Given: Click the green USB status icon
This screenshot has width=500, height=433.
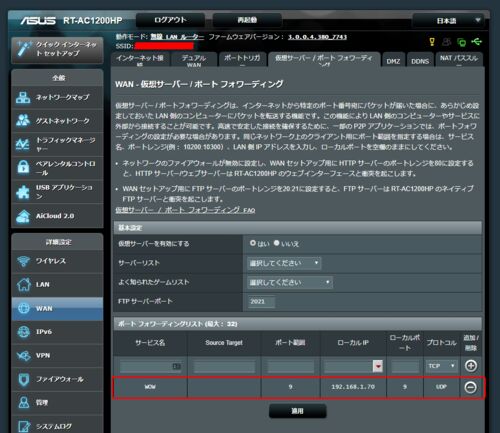Looking at the screenshot, I should pos(476,42).
